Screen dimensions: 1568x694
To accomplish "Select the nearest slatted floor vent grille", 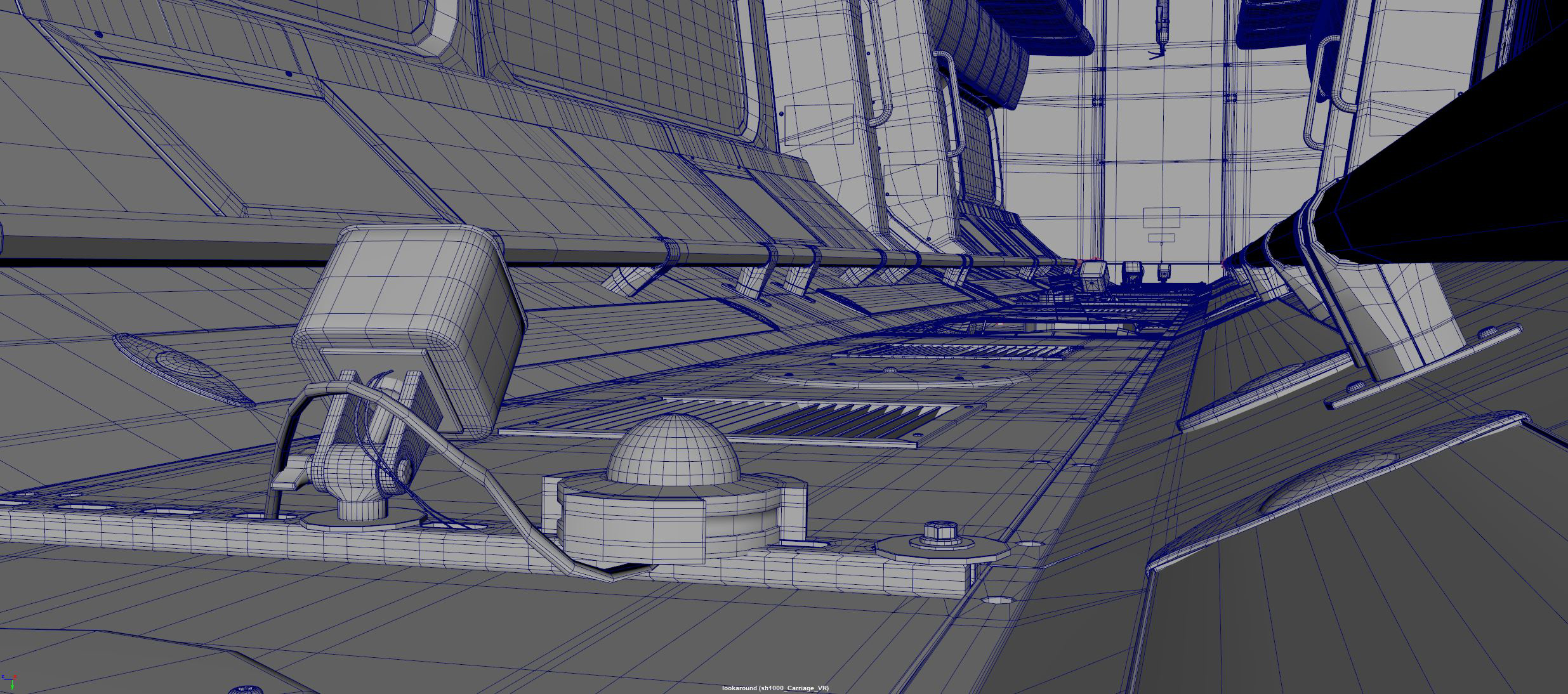I will click(819, 421).
